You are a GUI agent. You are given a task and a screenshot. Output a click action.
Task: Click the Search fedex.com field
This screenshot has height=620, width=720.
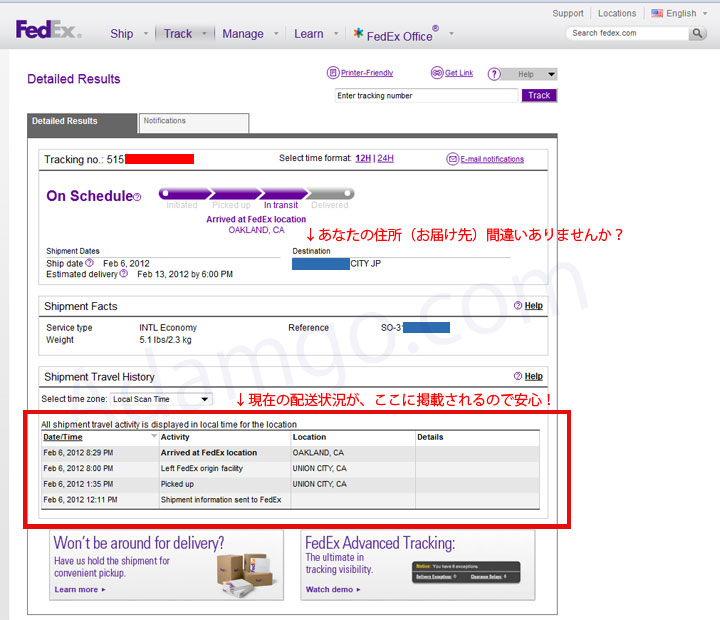(627, 33)
